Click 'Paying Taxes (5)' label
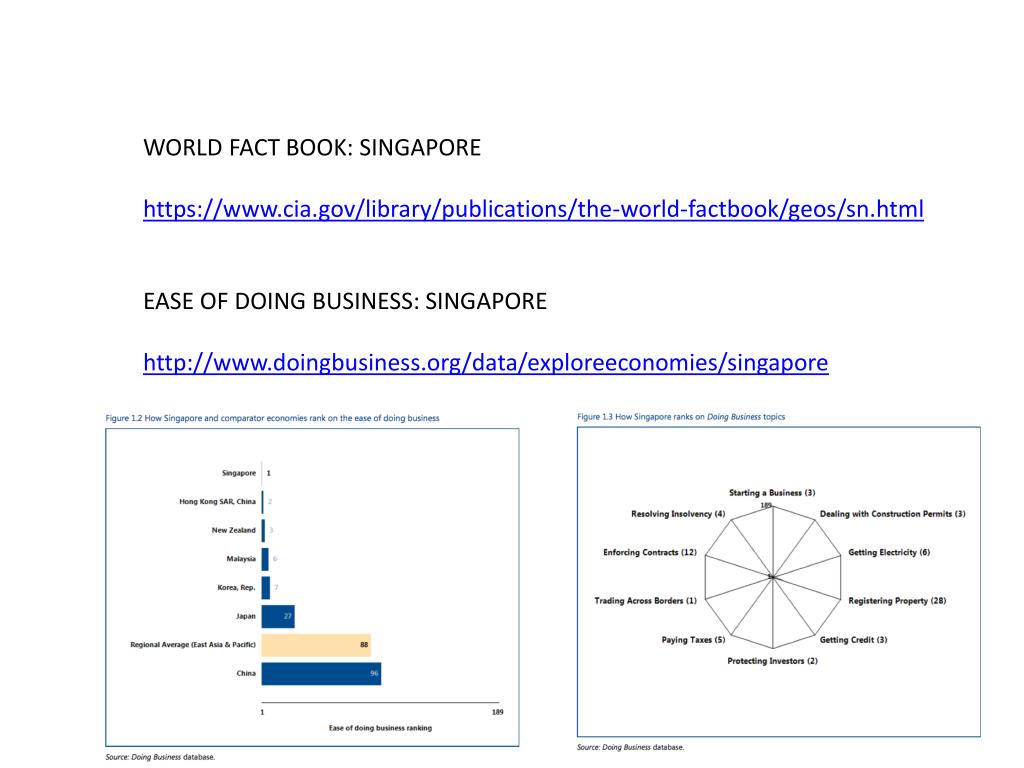The width and height of the screenshot is (1024, 768). [x=693, y=640]
